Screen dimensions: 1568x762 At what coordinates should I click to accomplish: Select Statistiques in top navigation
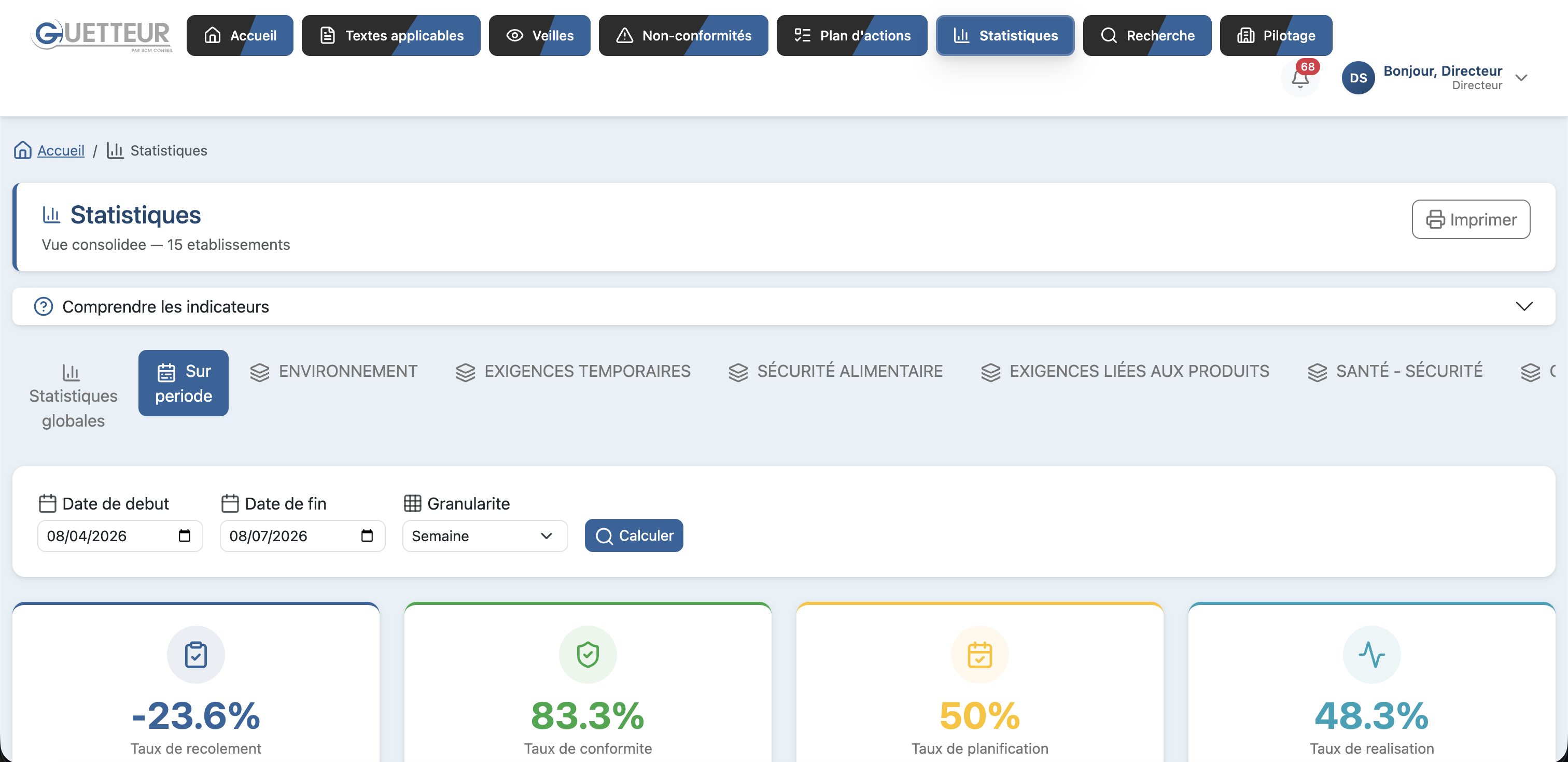(x=1005, y=35)
